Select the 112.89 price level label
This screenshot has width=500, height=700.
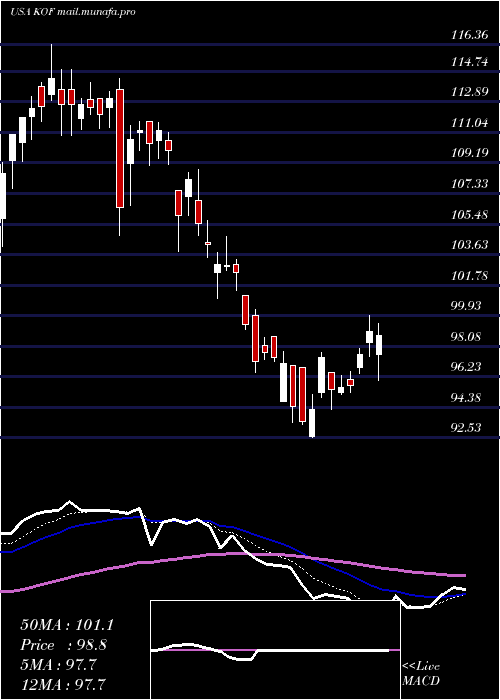469,92
